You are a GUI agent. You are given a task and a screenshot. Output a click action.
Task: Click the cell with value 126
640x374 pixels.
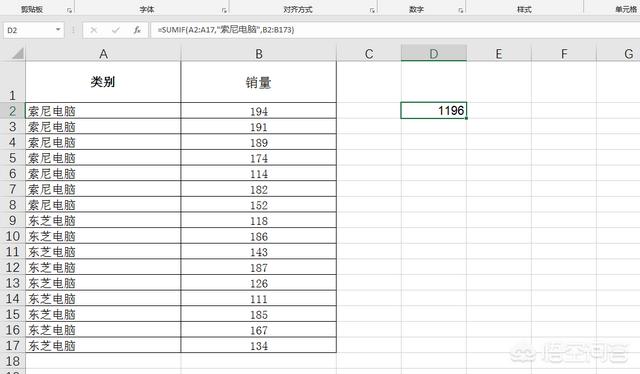pos(259,283)
